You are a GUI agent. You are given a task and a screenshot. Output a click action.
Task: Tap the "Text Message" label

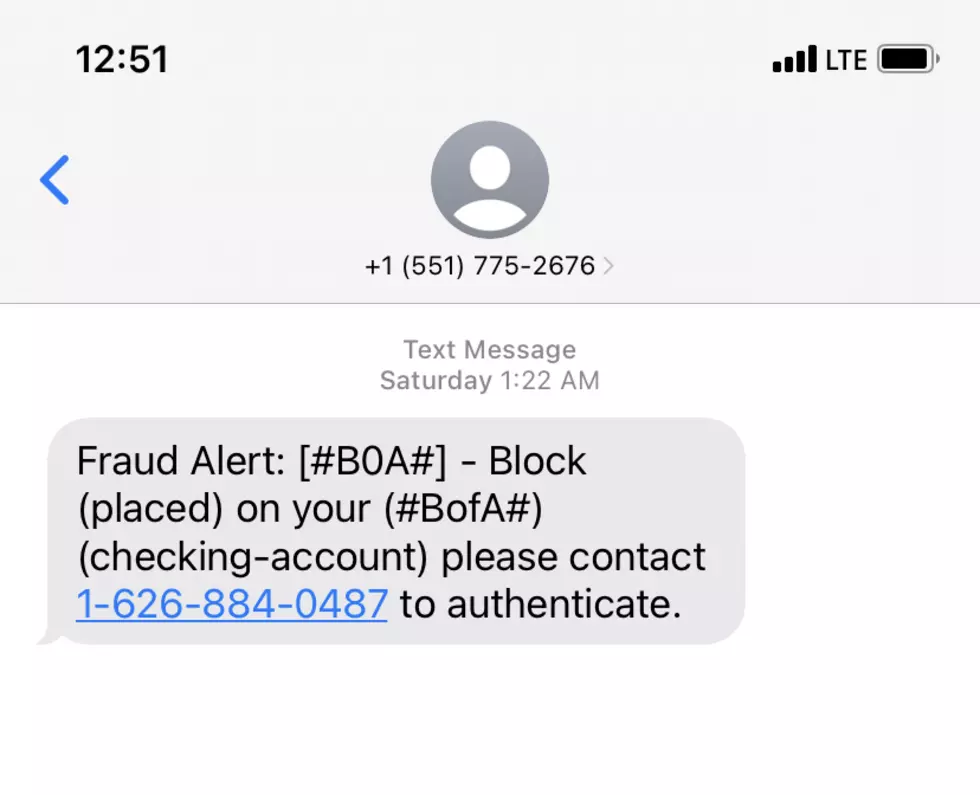[490, 349]
